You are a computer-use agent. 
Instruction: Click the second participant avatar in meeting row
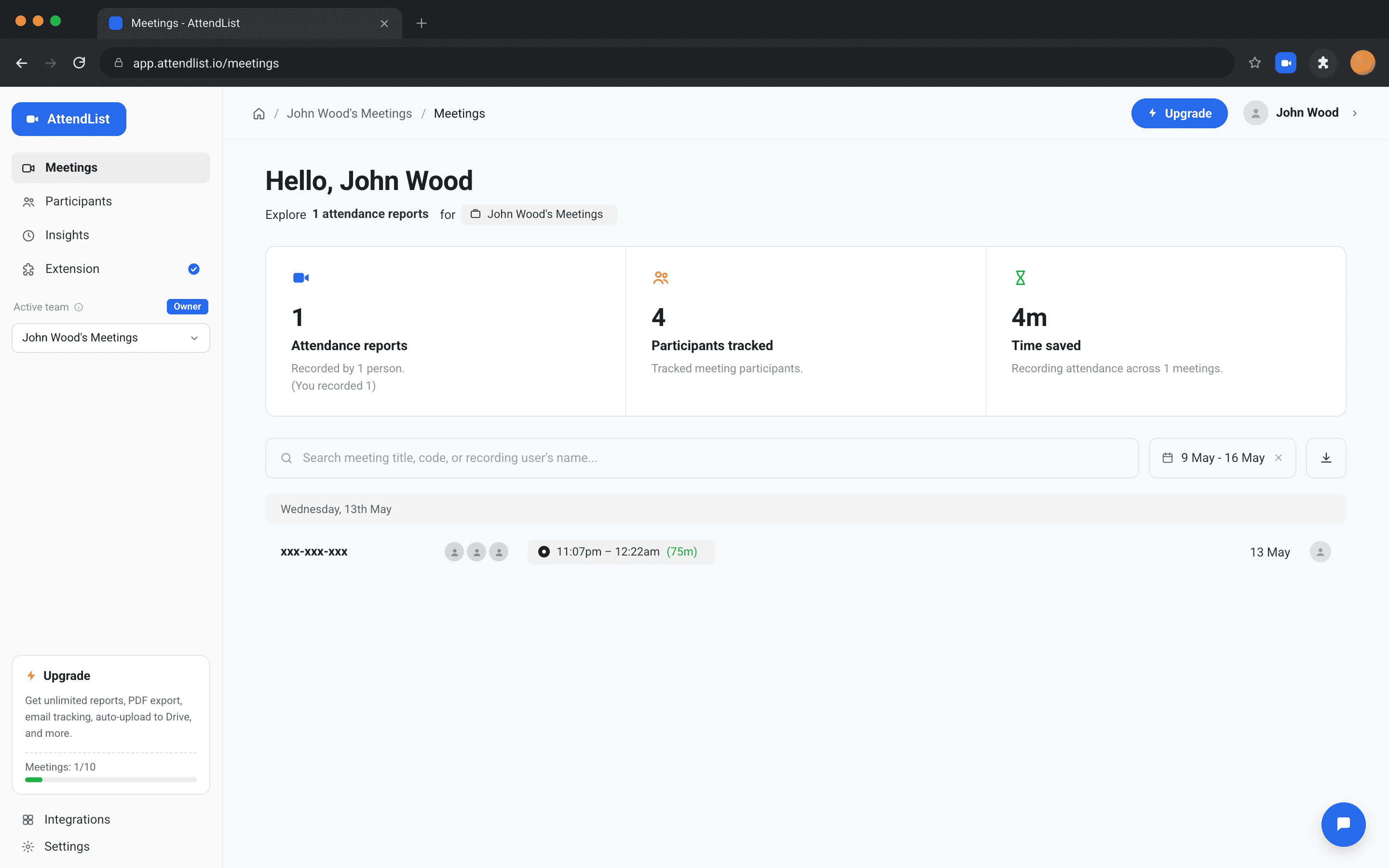(477, 552)
